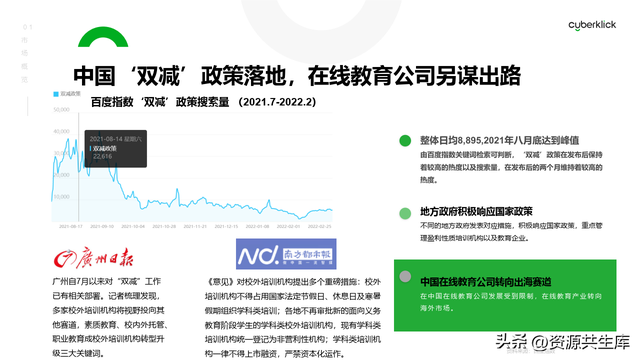Click the light green bullet beside 地方政府积极响应
640x360 pixels.
pos(405,213)
